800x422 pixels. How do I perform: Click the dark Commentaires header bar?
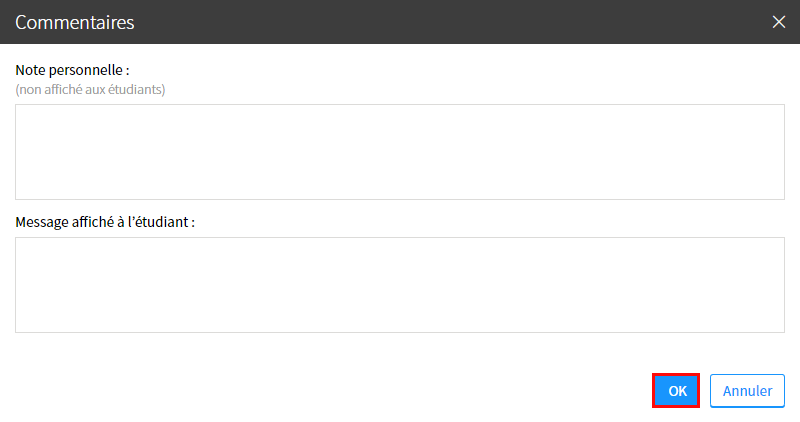pyautogui.click(x=400, y=22)
